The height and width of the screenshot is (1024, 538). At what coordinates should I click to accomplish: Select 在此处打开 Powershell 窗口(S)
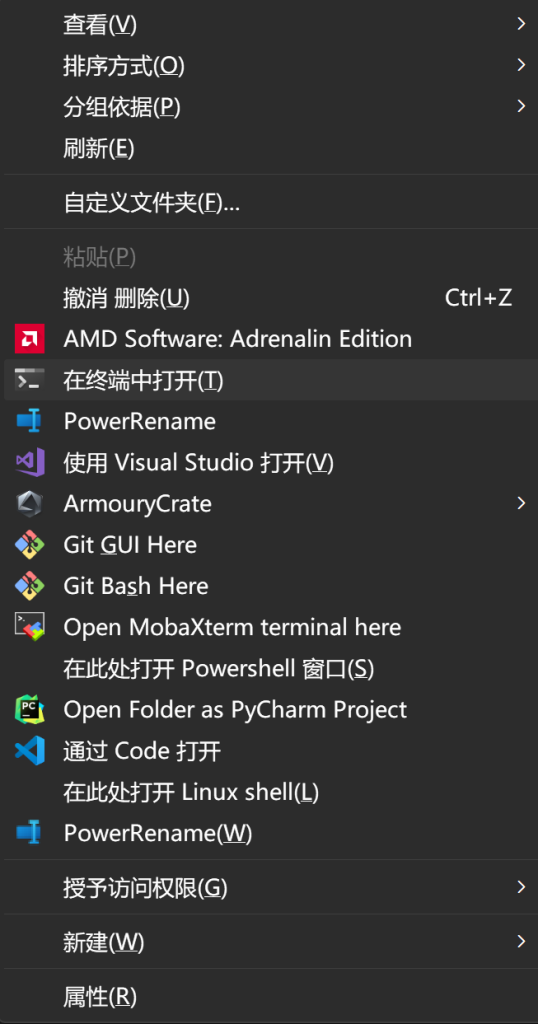[x=269, y=668]
